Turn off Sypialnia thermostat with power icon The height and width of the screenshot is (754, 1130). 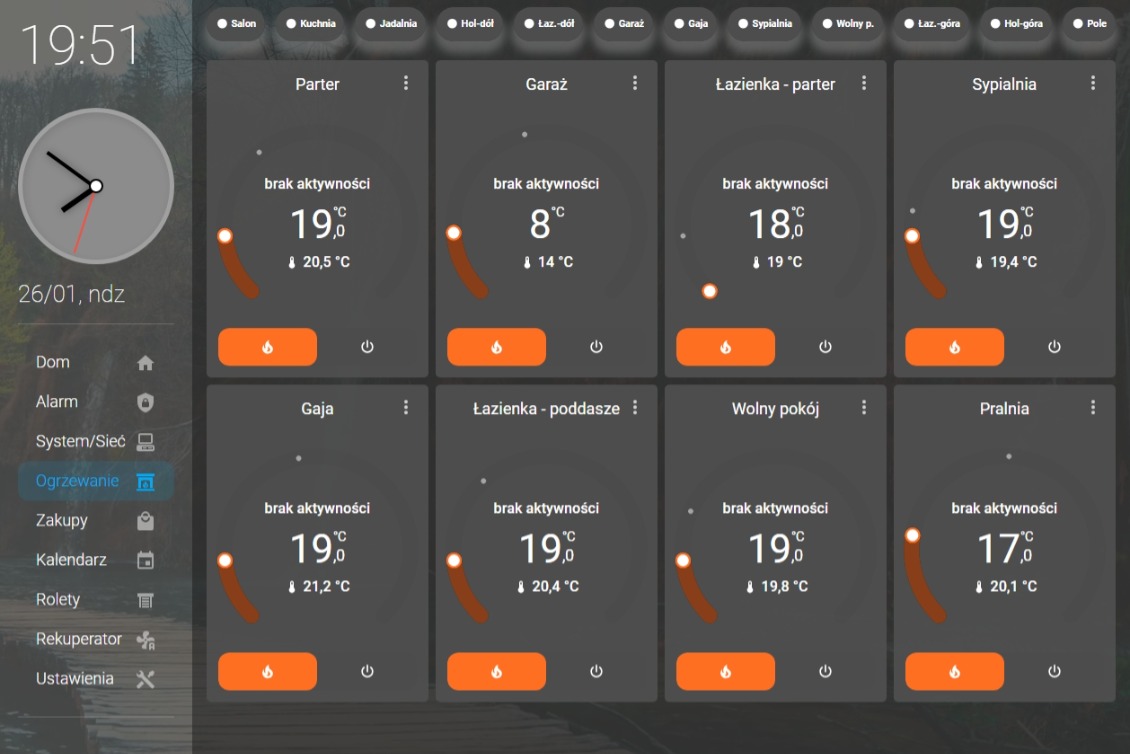[x=1054, y=347]
